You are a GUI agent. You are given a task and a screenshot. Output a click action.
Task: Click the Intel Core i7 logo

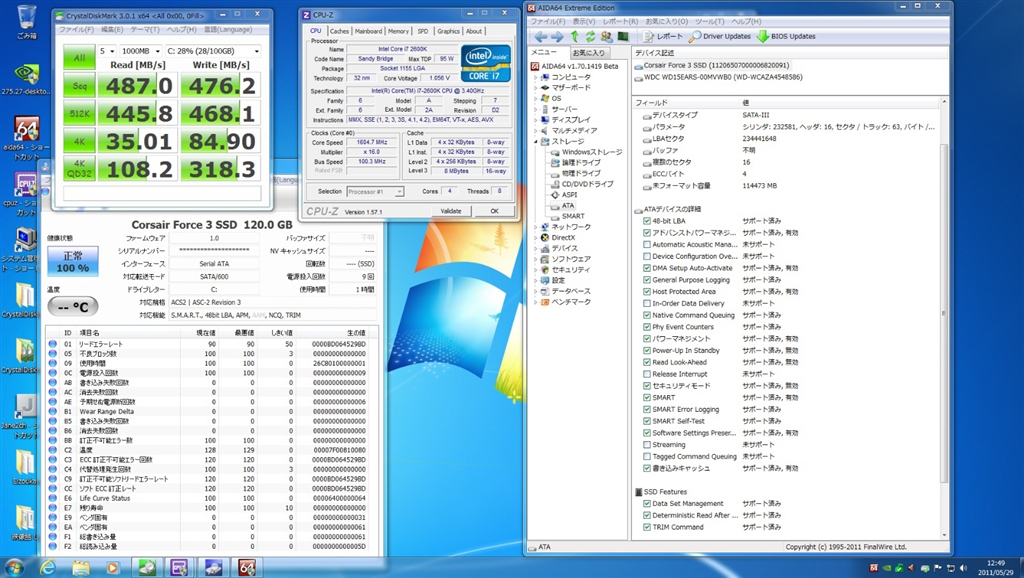click(x=485, y=63)
